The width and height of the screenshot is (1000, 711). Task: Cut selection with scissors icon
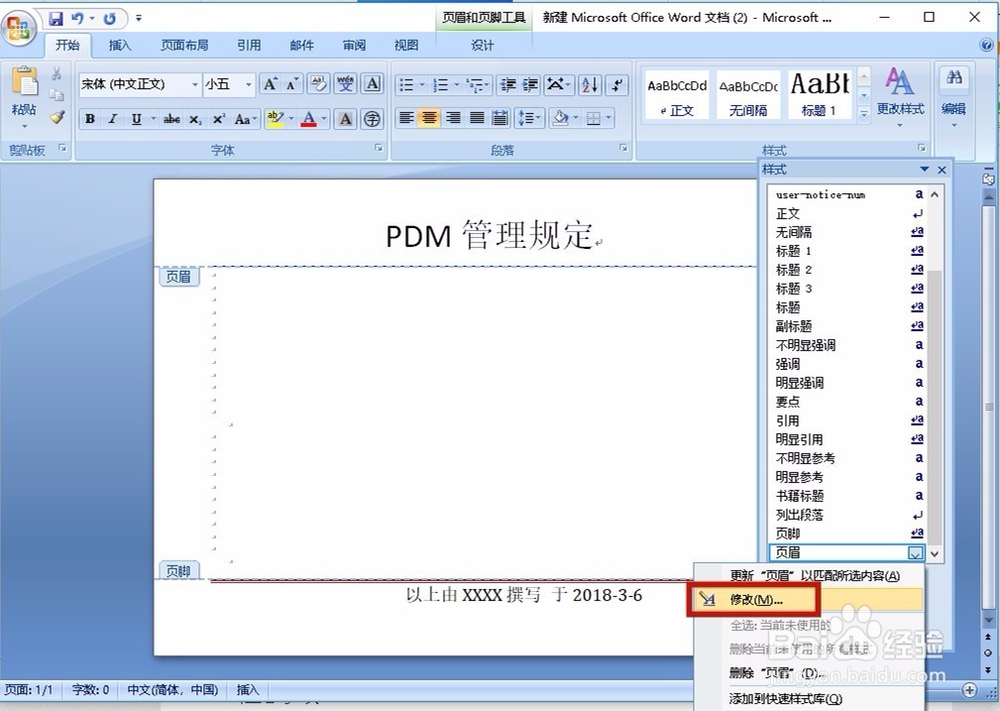[57, 75]
